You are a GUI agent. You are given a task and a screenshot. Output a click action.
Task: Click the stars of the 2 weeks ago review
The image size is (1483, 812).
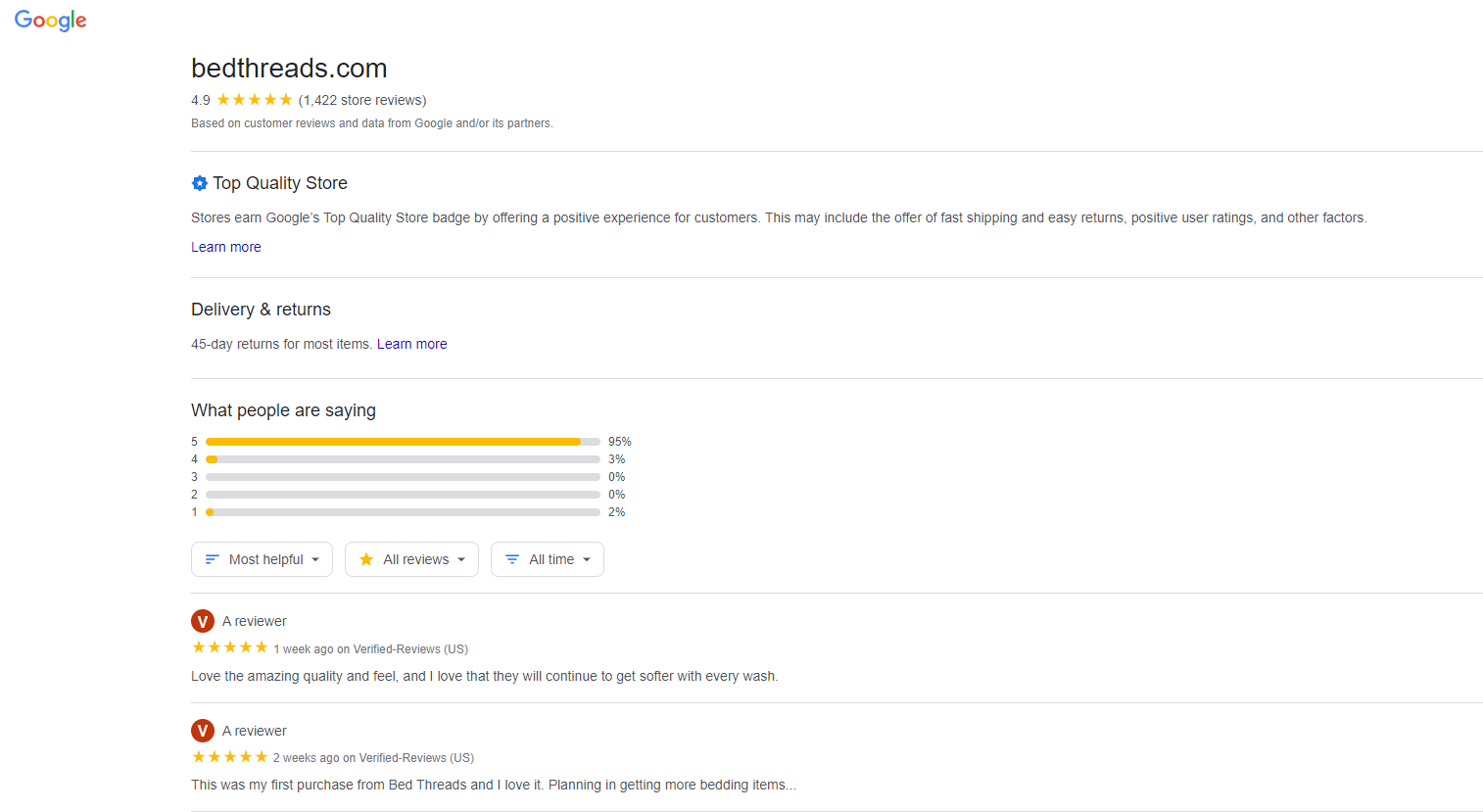pyautogui.click(x=230, y=757)
